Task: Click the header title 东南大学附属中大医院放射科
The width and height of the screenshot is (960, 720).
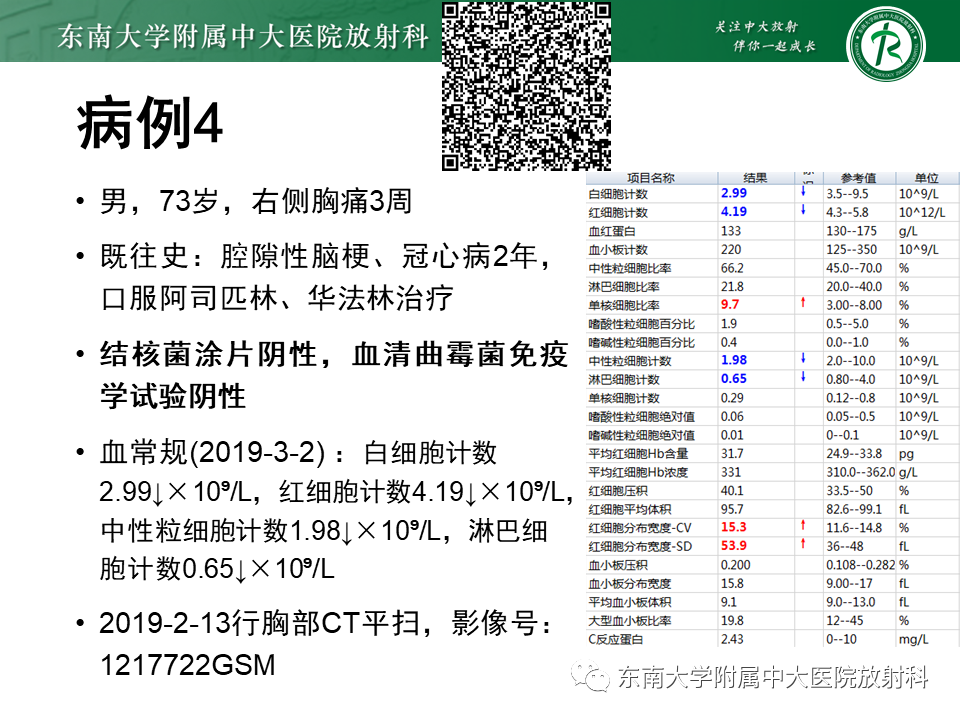Action: [x=243, y=37]
